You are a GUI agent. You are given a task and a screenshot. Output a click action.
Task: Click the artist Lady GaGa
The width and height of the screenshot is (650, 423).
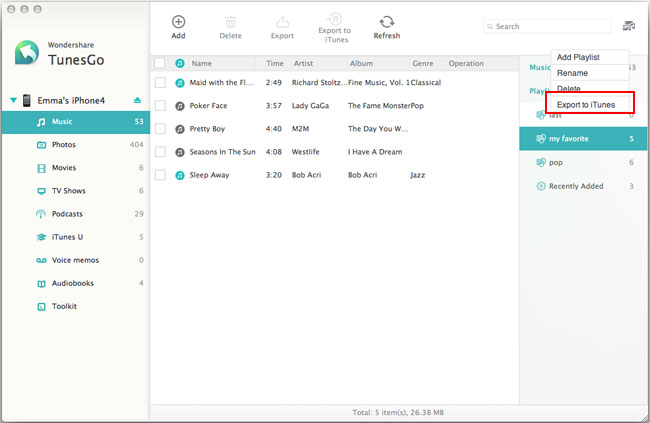(x=310, y=106)
